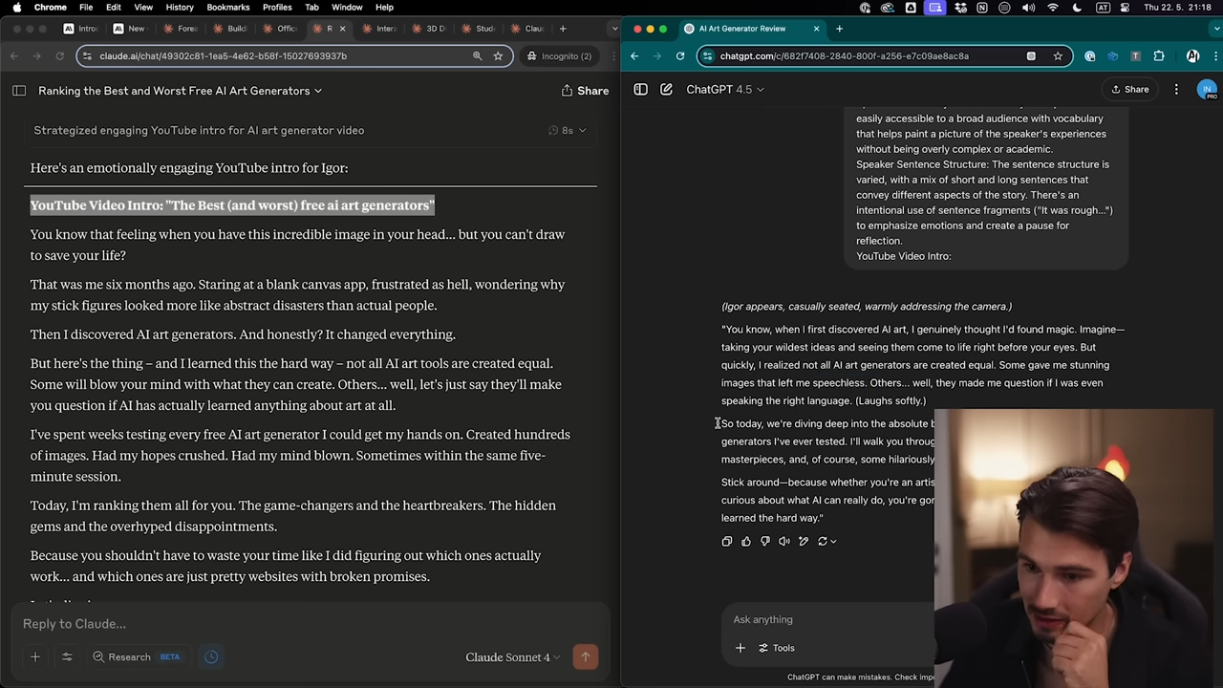The image size is (1223, 688).
Task: Switch to the 'New' tab
Action: tap(130, 29)
